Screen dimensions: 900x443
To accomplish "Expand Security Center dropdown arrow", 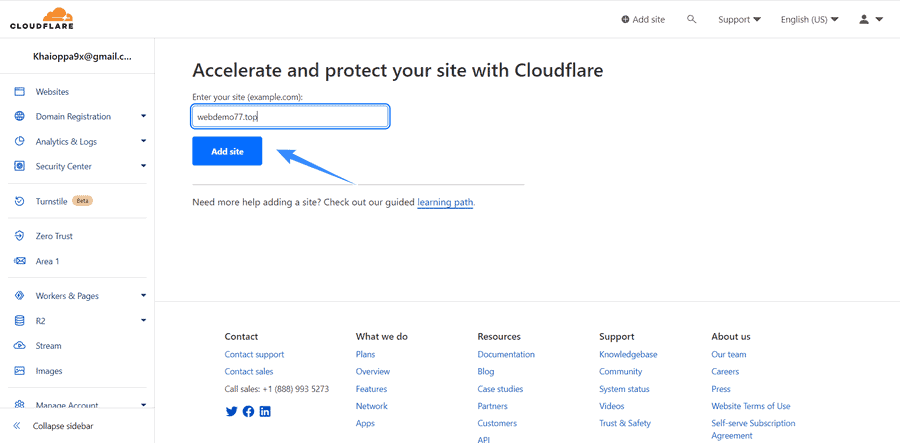I will (143, 166).
